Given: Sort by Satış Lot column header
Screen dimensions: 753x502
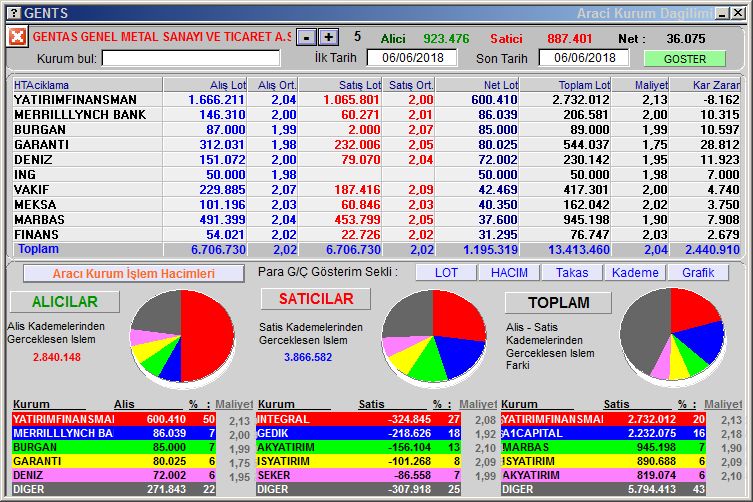Looking at the screenshot, I should 340,85.
